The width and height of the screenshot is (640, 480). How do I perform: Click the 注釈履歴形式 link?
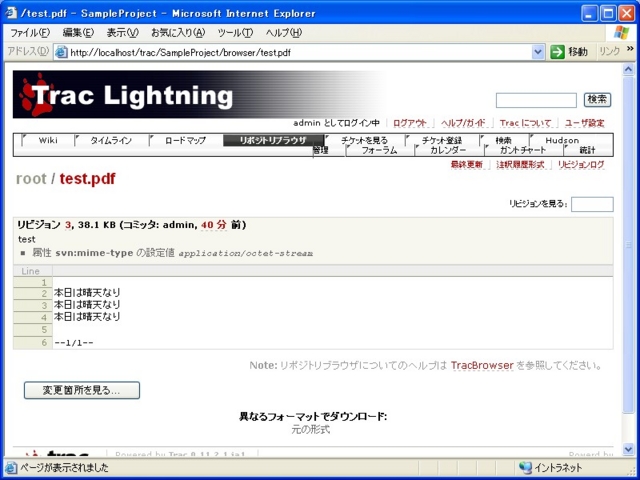pyautogui.click(x=520, y=164)
